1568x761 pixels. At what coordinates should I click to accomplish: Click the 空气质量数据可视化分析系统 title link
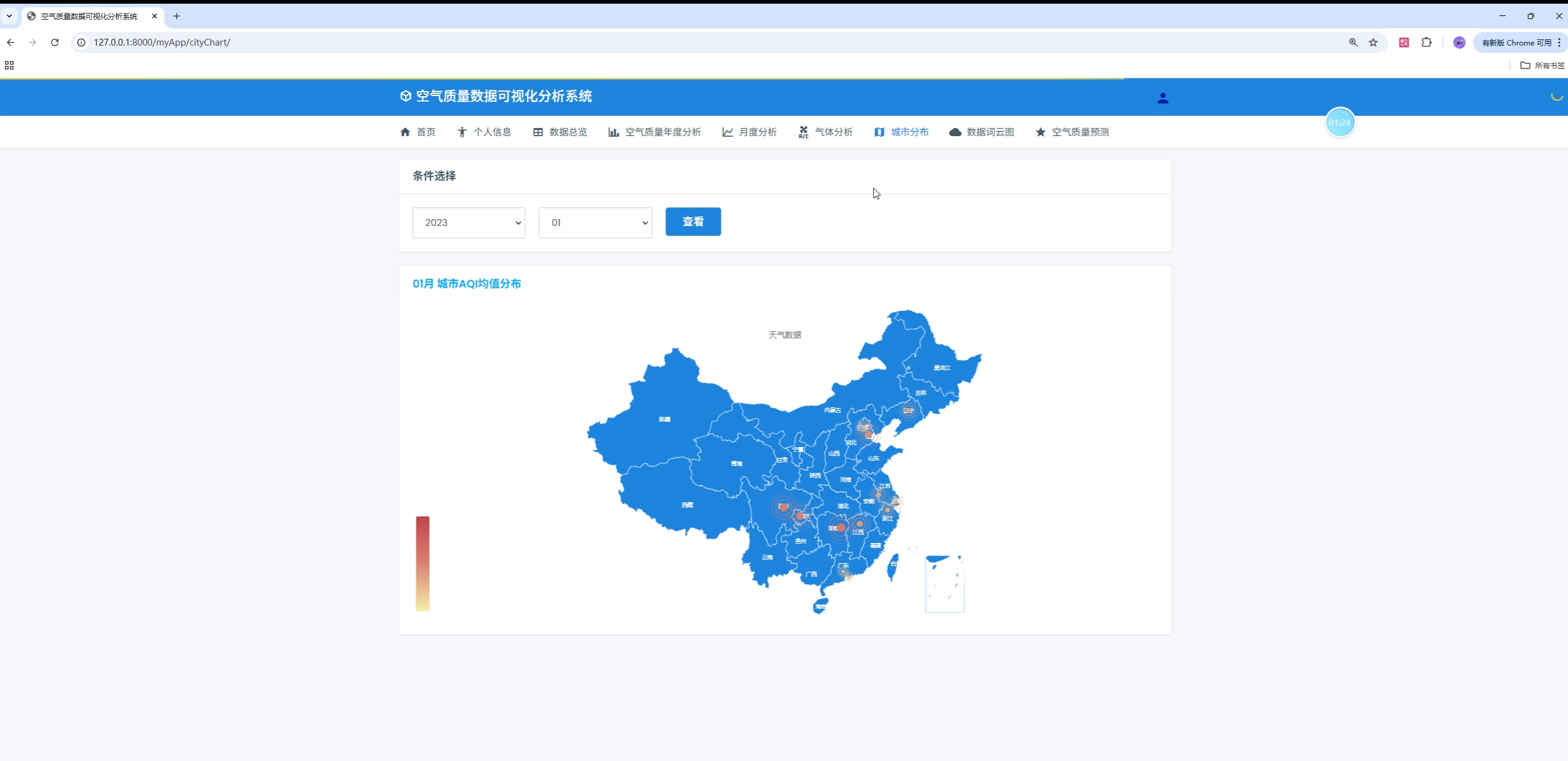click(x=504, y=96)
